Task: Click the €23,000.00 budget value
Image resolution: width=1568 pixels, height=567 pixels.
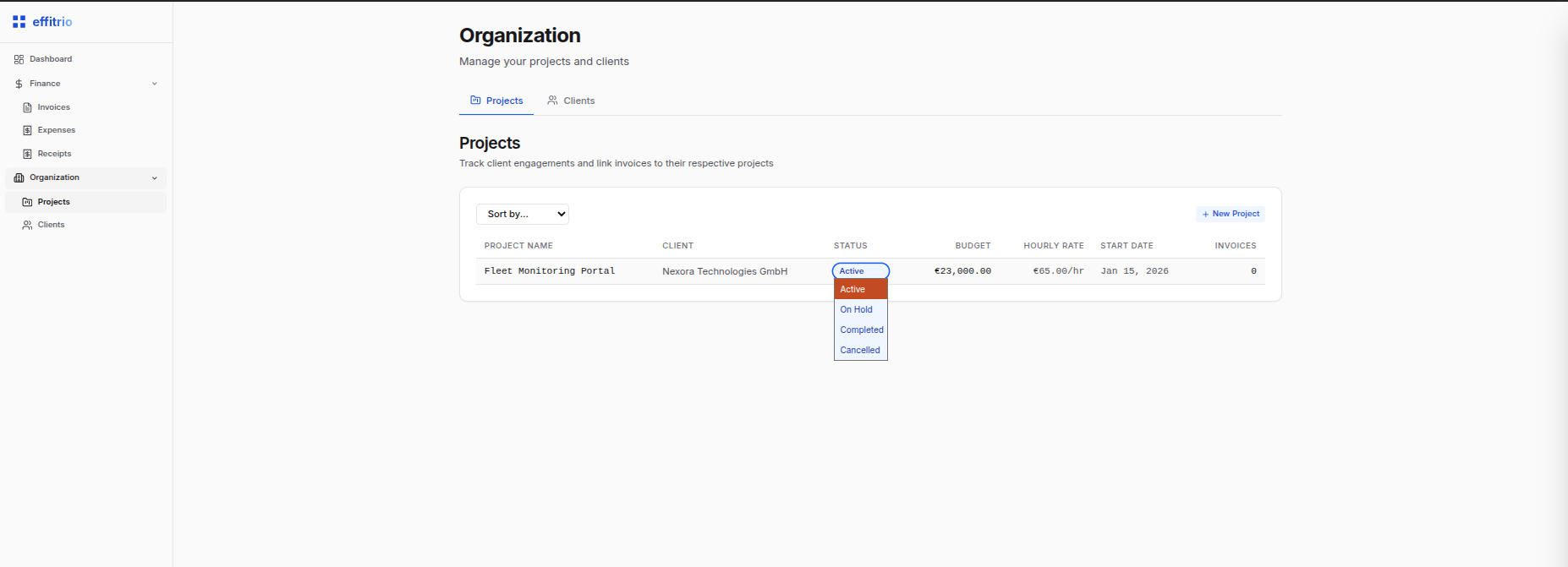Action: (x=962, y=271)
